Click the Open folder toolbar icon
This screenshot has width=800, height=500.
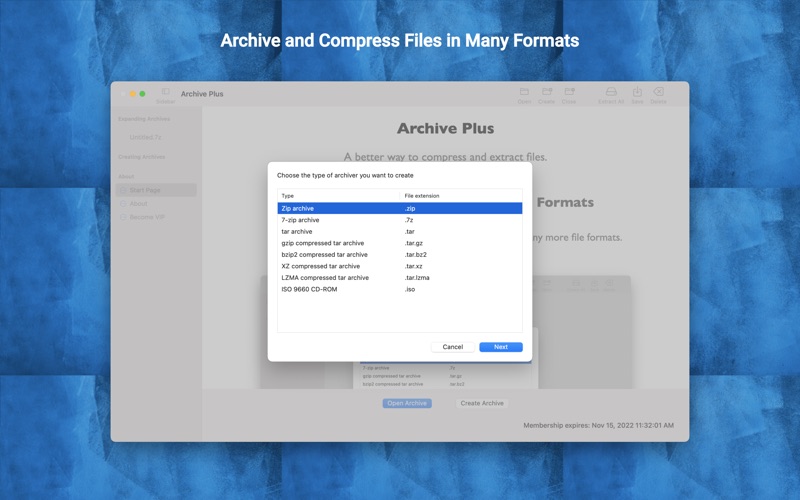tap(524, 91)
